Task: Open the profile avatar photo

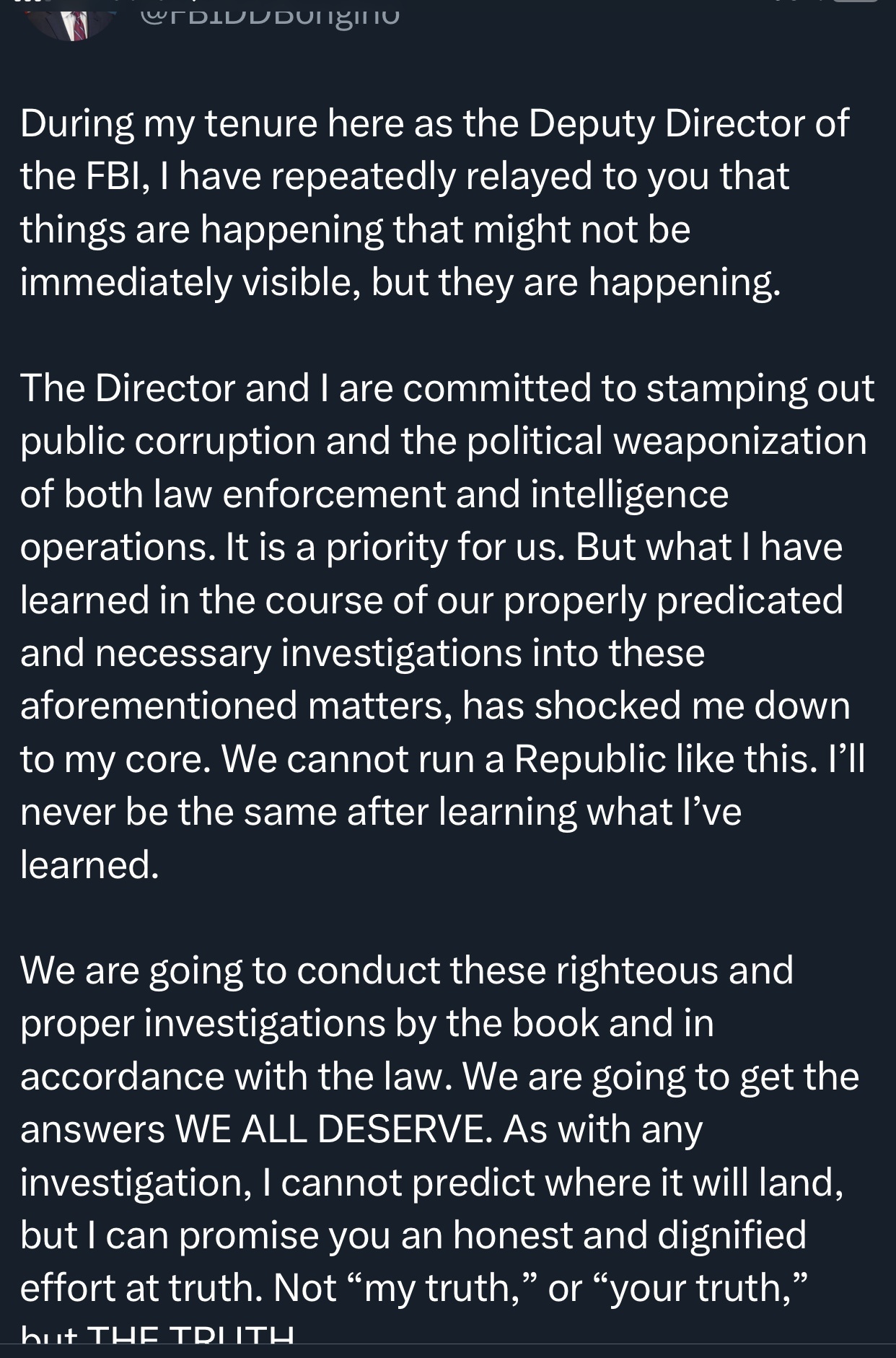Action: coord(71,18)
